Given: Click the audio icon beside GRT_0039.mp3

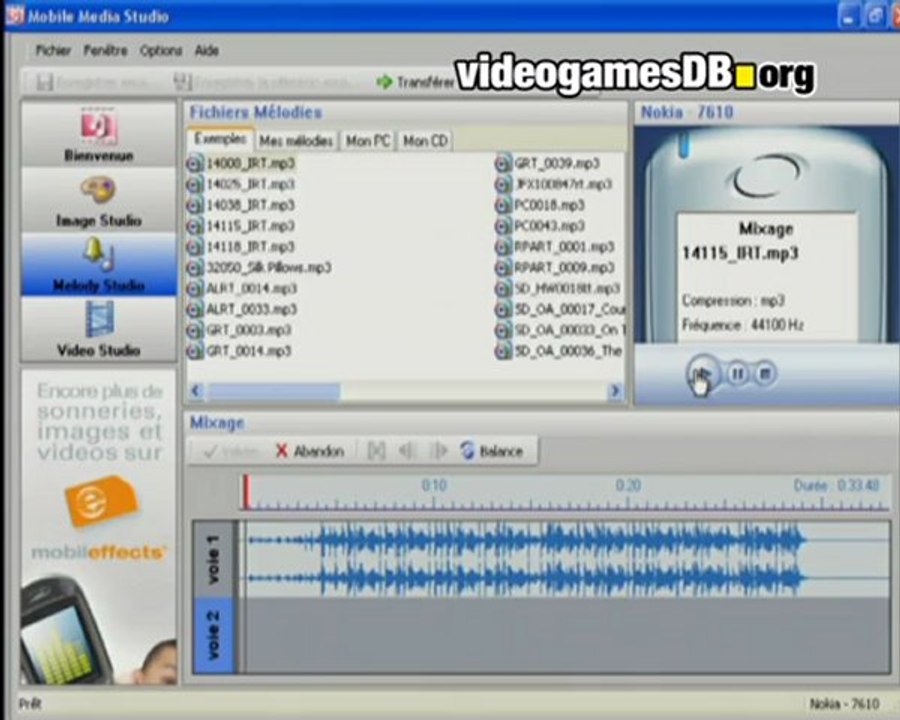Looking at the screenshot, I should point(503,164).
